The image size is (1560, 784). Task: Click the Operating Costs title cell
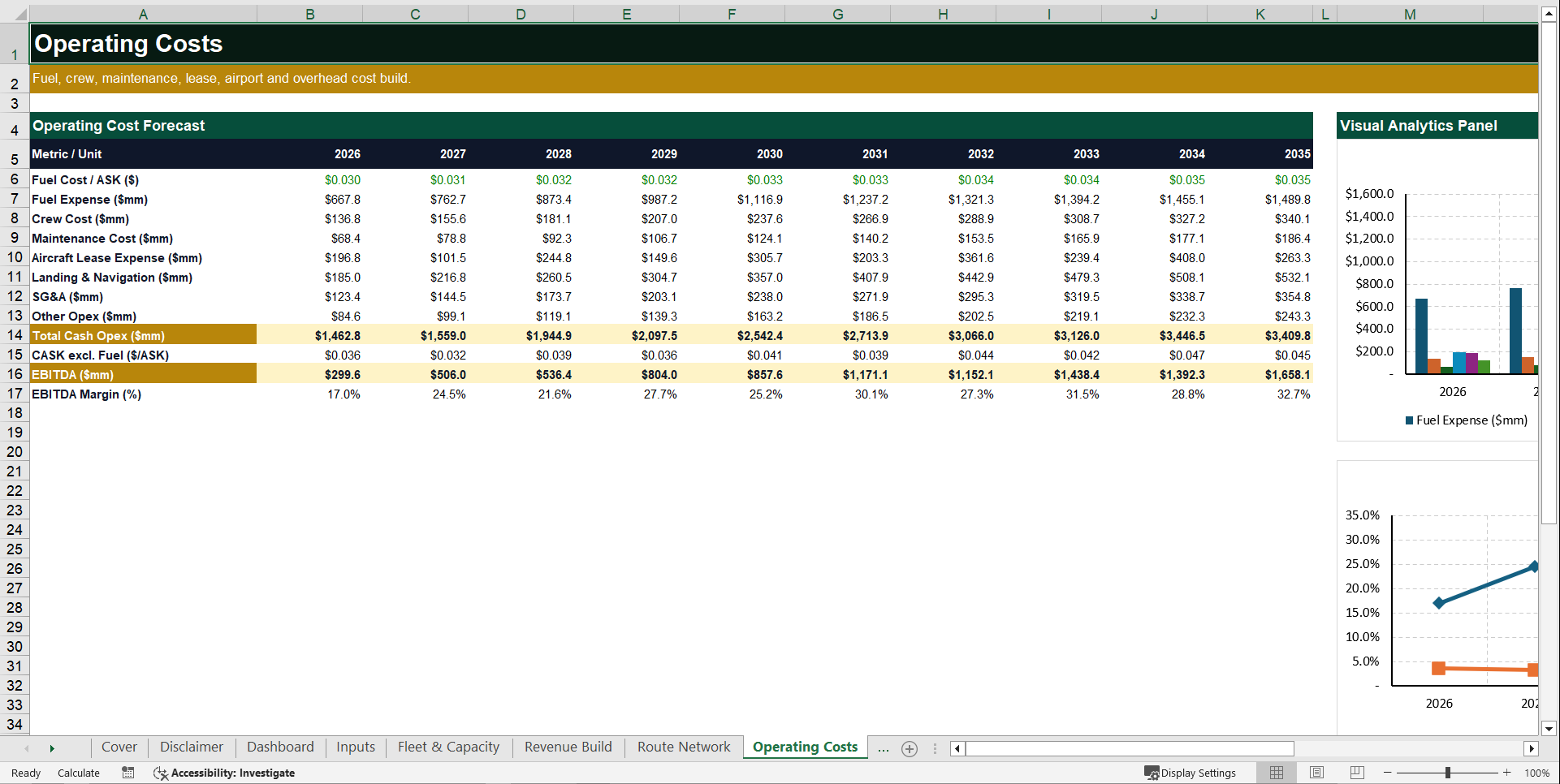[784, 43]
